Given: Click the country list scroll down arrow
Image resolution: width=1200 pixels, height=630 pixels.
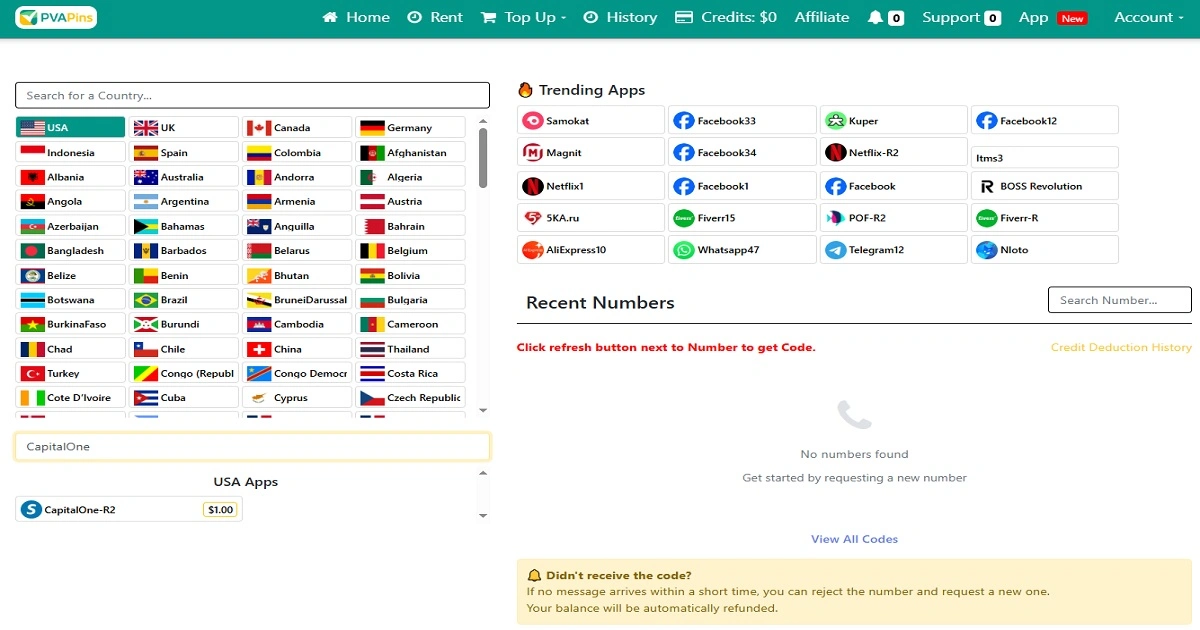Looking at the screenshot, I should pos(483,410).
